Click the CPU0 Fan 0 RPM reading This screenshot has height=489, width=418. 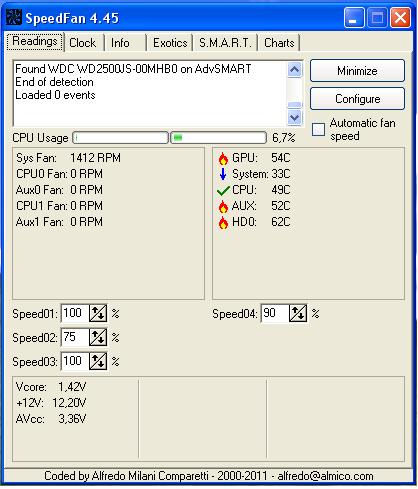click(59, 174)
